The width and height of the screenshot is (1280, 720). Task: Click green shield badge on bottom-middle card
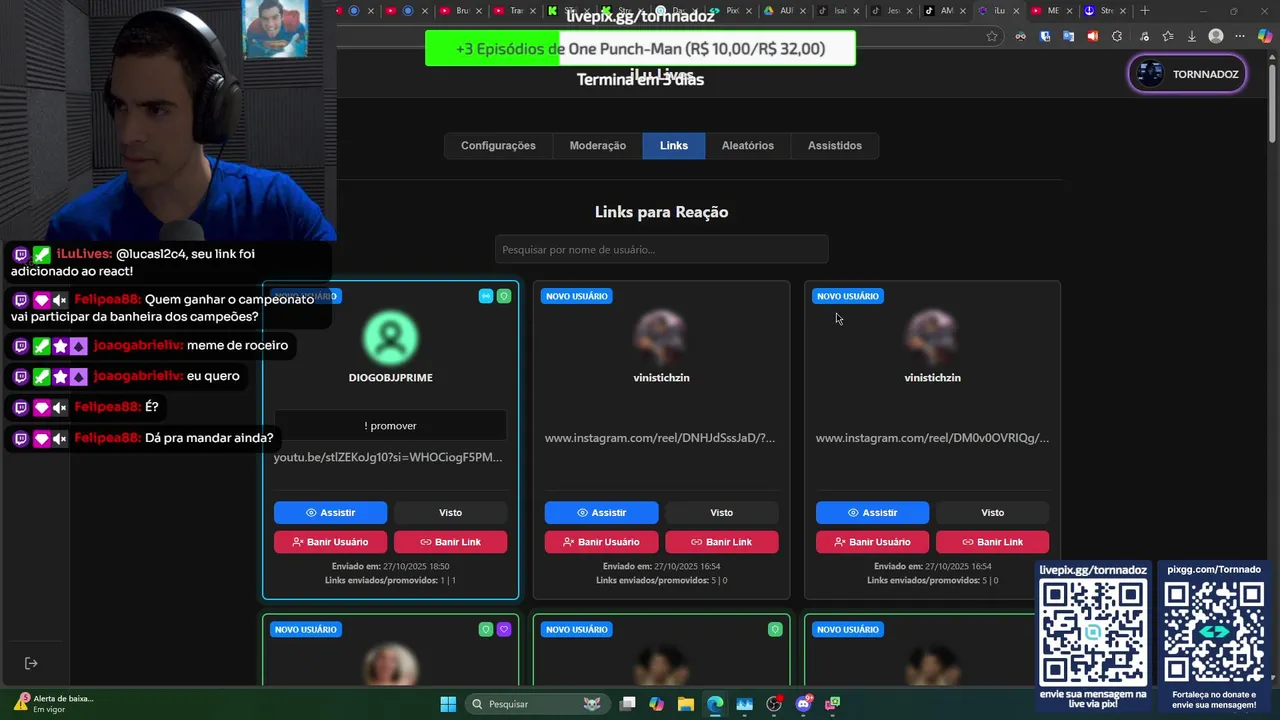click(775, 629)
